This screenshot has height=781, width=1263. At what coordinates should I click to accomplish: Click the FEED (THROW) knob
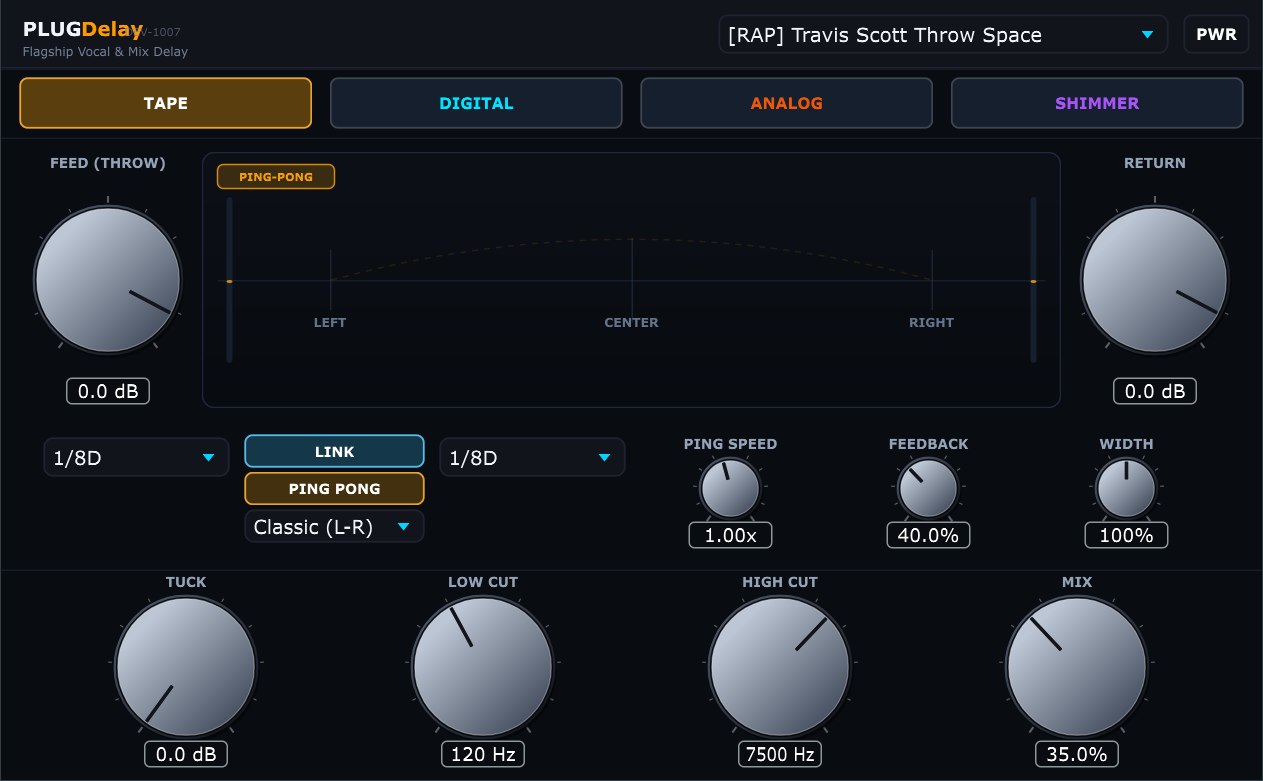tap(108, 280)
